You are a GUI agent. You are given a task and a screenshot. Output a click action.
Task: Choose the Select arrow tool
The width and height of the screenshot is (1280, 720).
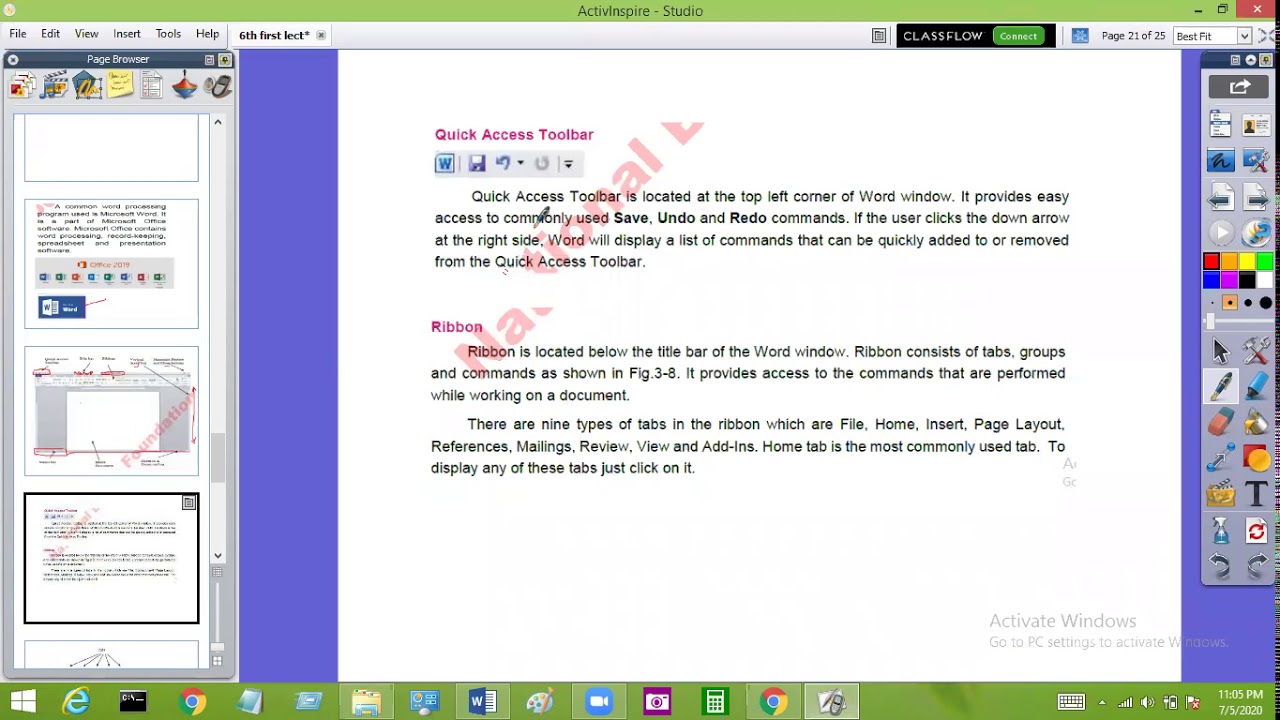(1221, 351)
